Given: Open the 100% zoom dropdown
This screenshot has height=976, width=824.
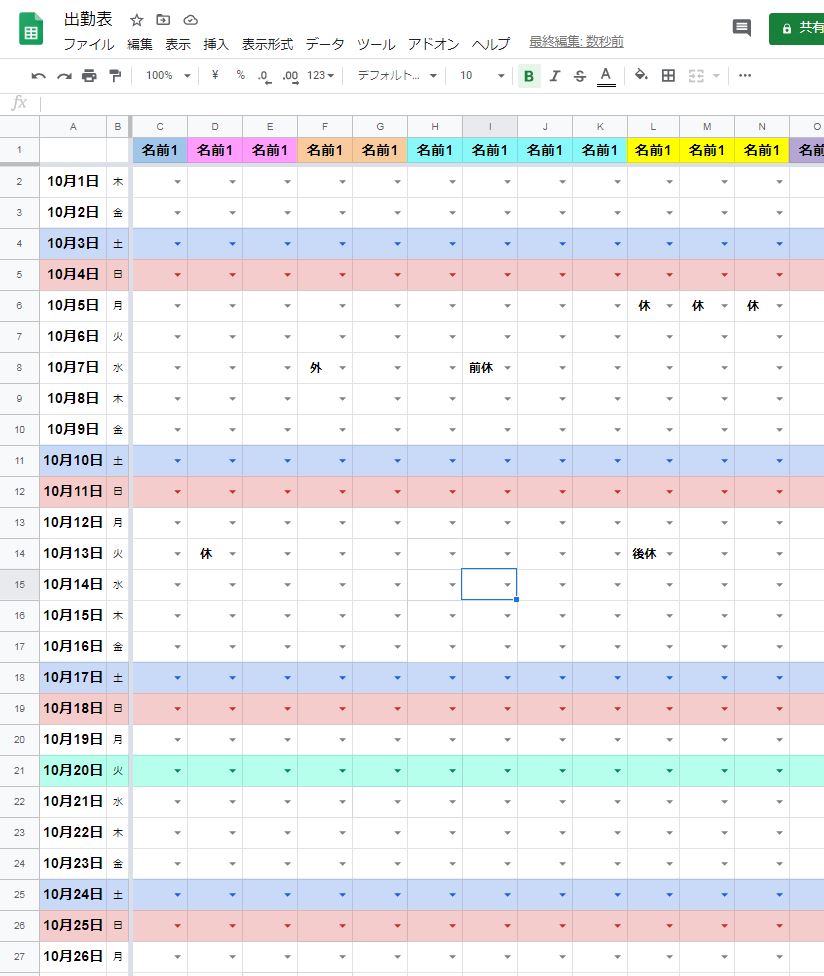Looking at the screenshot, I should (x=166, y=75).
